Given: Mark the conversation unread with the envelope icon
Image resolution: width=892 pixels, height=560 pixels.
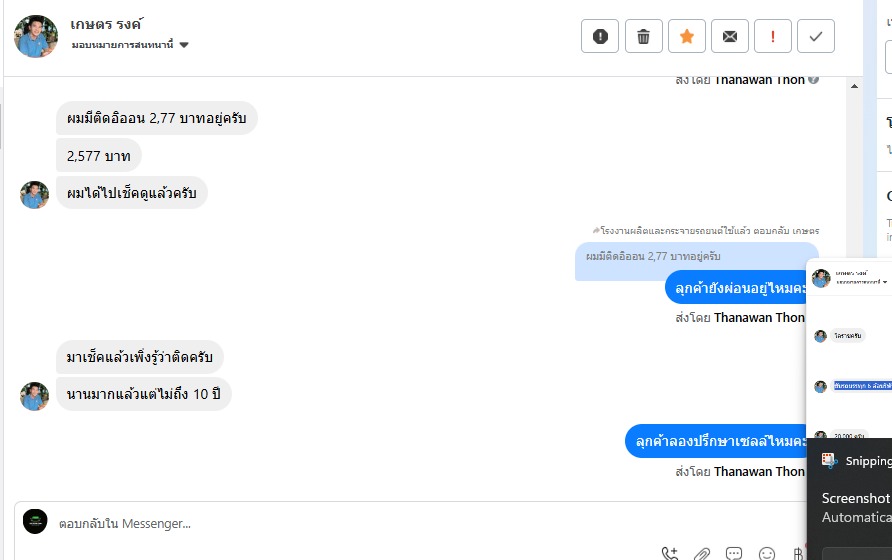Looking at the screenshot, I should pyautogui.click(x=730, y=36).
